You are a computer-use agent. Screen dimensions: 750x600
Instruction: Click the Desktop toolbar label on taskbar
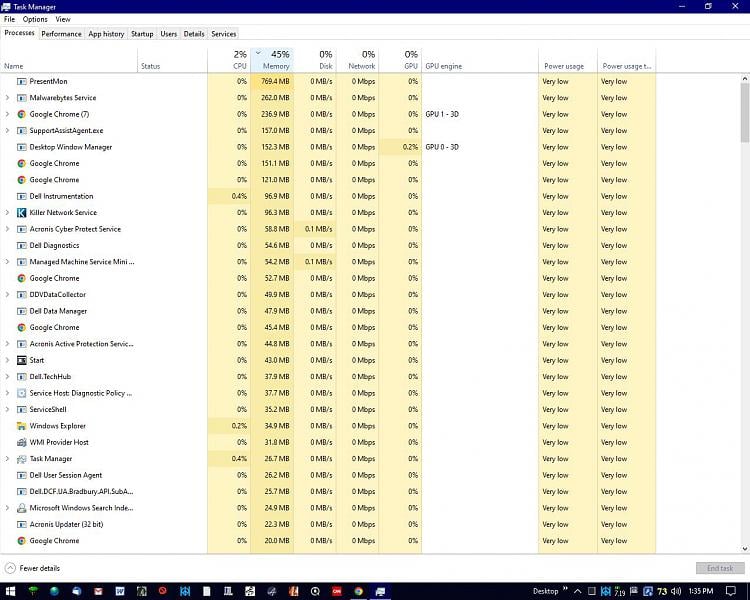pos(545,591)
